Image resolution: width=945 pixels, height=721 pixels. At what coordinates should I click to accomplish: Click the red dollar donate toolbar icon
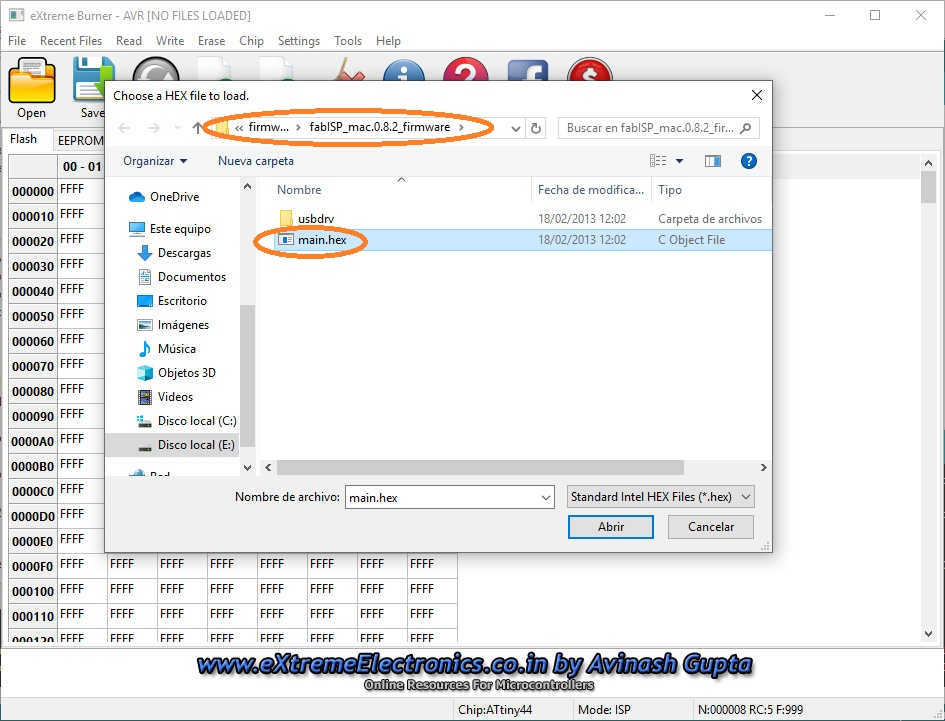(x=589, y=69)
